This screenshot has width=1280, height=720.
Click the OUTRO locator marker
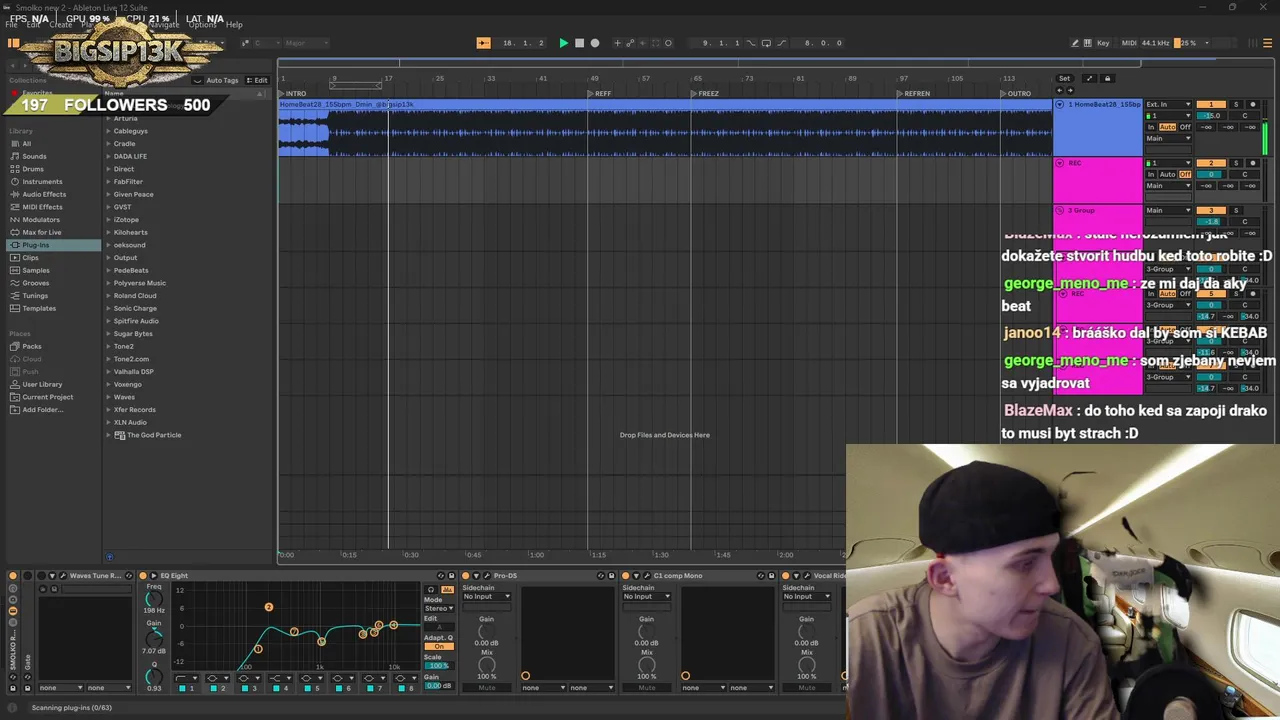tap(1016, 94)
